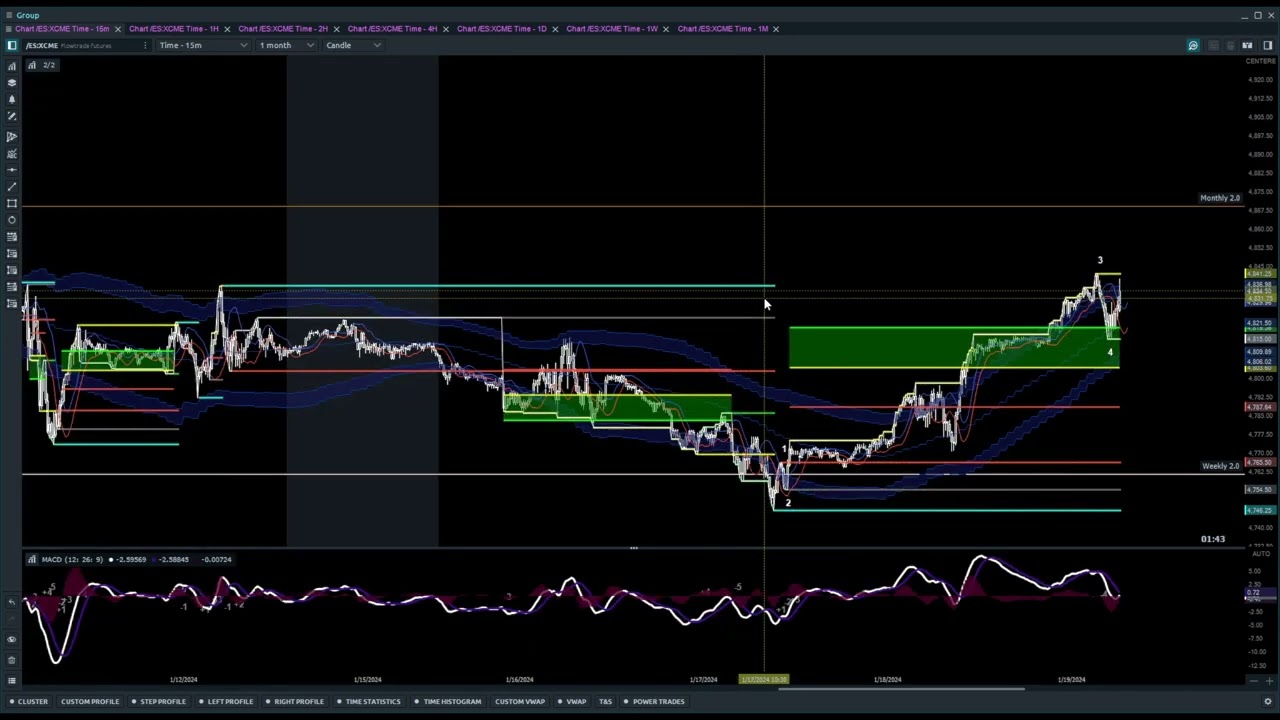Select the trend line drawing tool
This screenshot has width=1280, height=720.
point(12,187)
